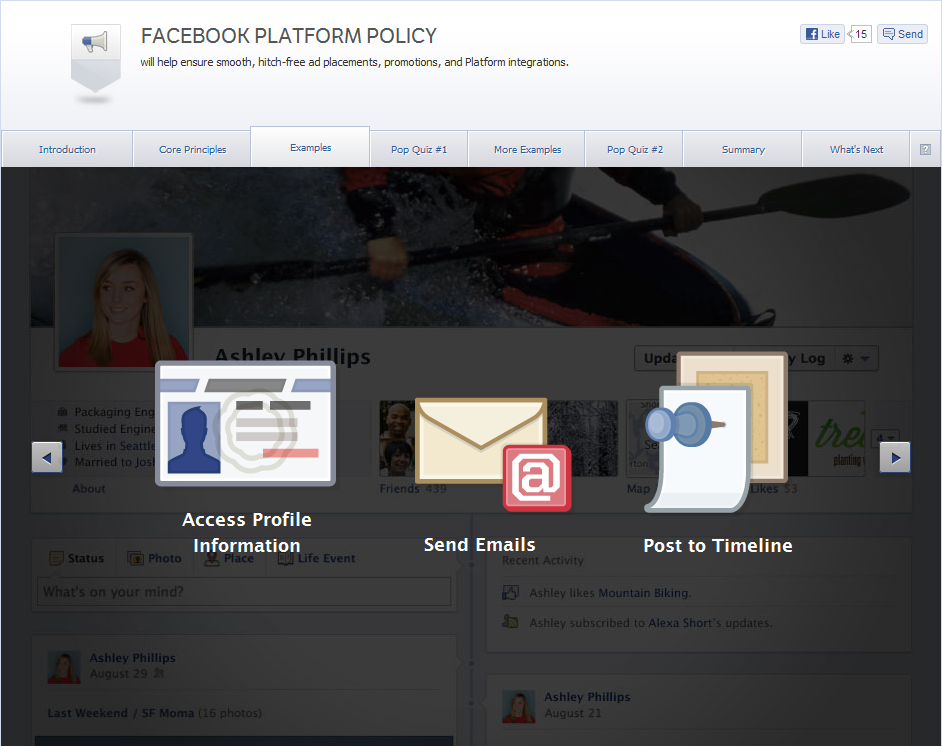
Task: Click Ashley Phillips name on August 21 post
Action: [588, 697]
